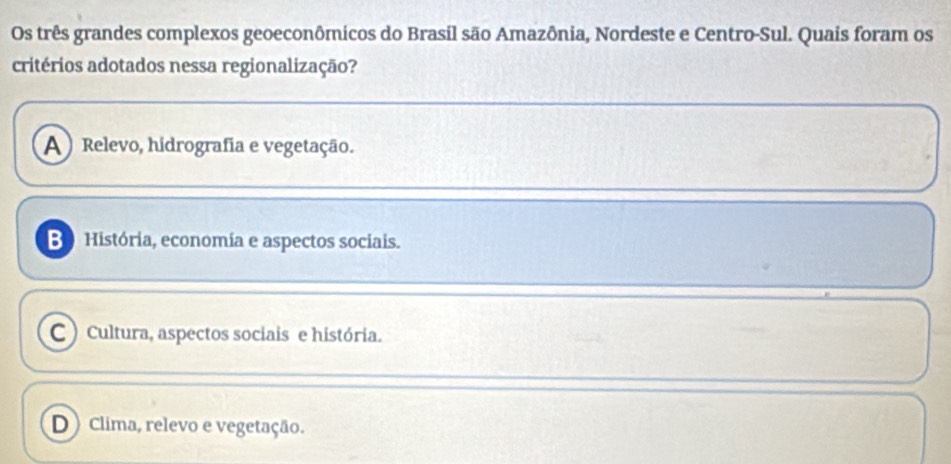This screenshot has width=951, height=464.
Task: Click the circular "A" letter badge
Action: tap(49, 145)
